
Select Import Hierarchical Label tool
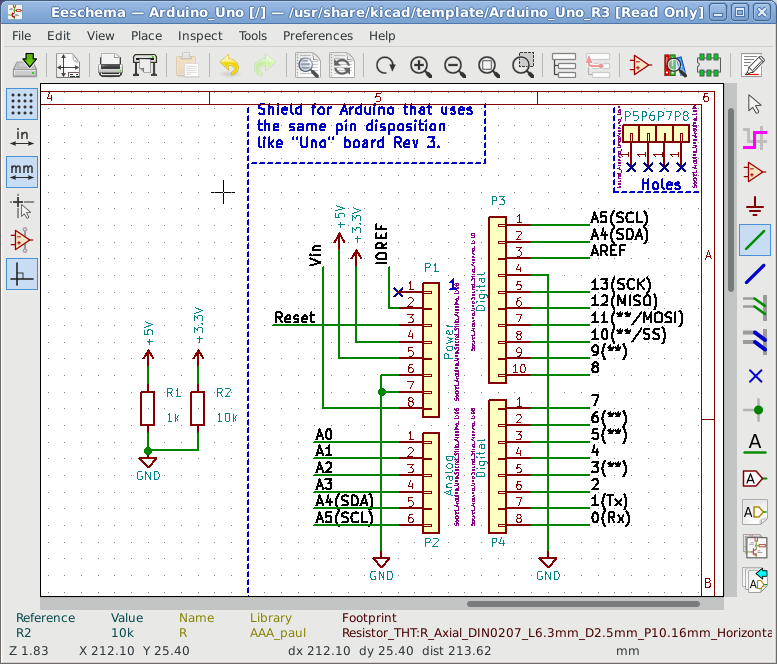tap(755, 580)
